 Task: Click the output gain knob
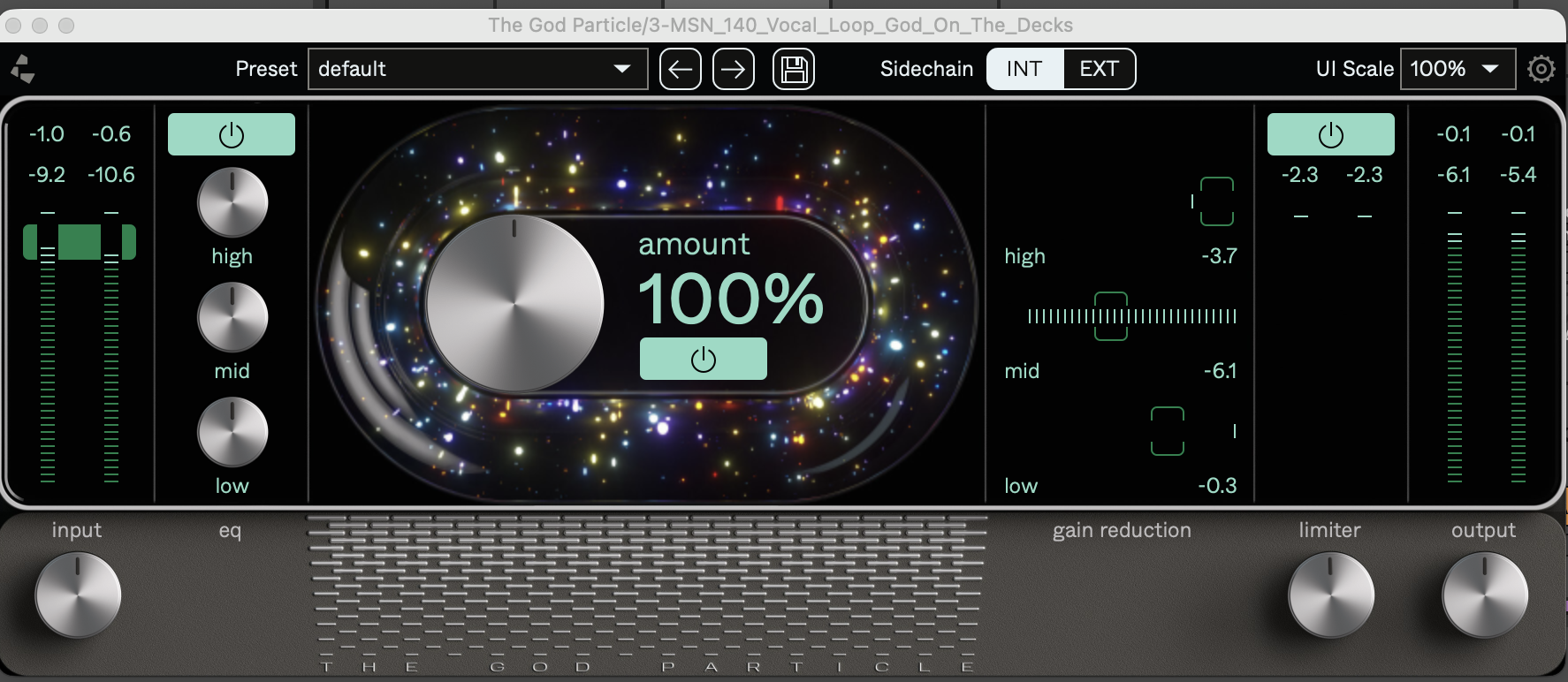(x=1484, y=595)
